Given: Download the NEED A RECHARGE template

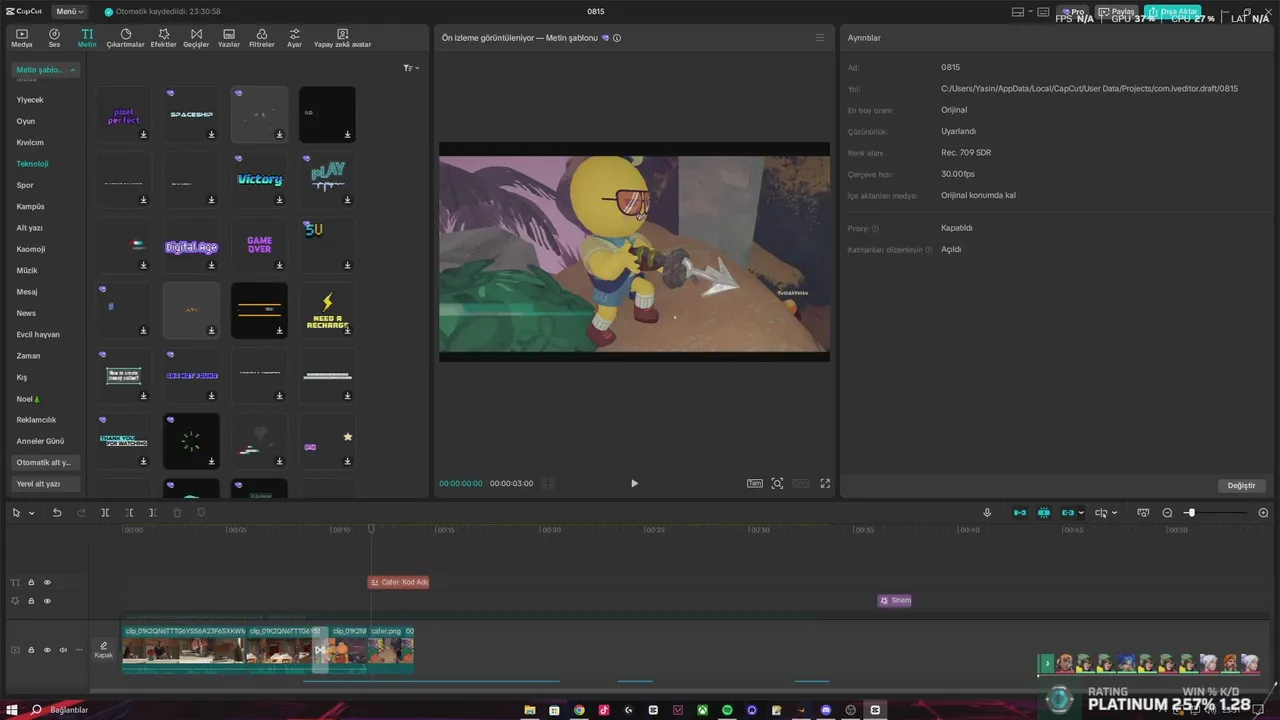Looking at the screenshot, I should (347, 331).
